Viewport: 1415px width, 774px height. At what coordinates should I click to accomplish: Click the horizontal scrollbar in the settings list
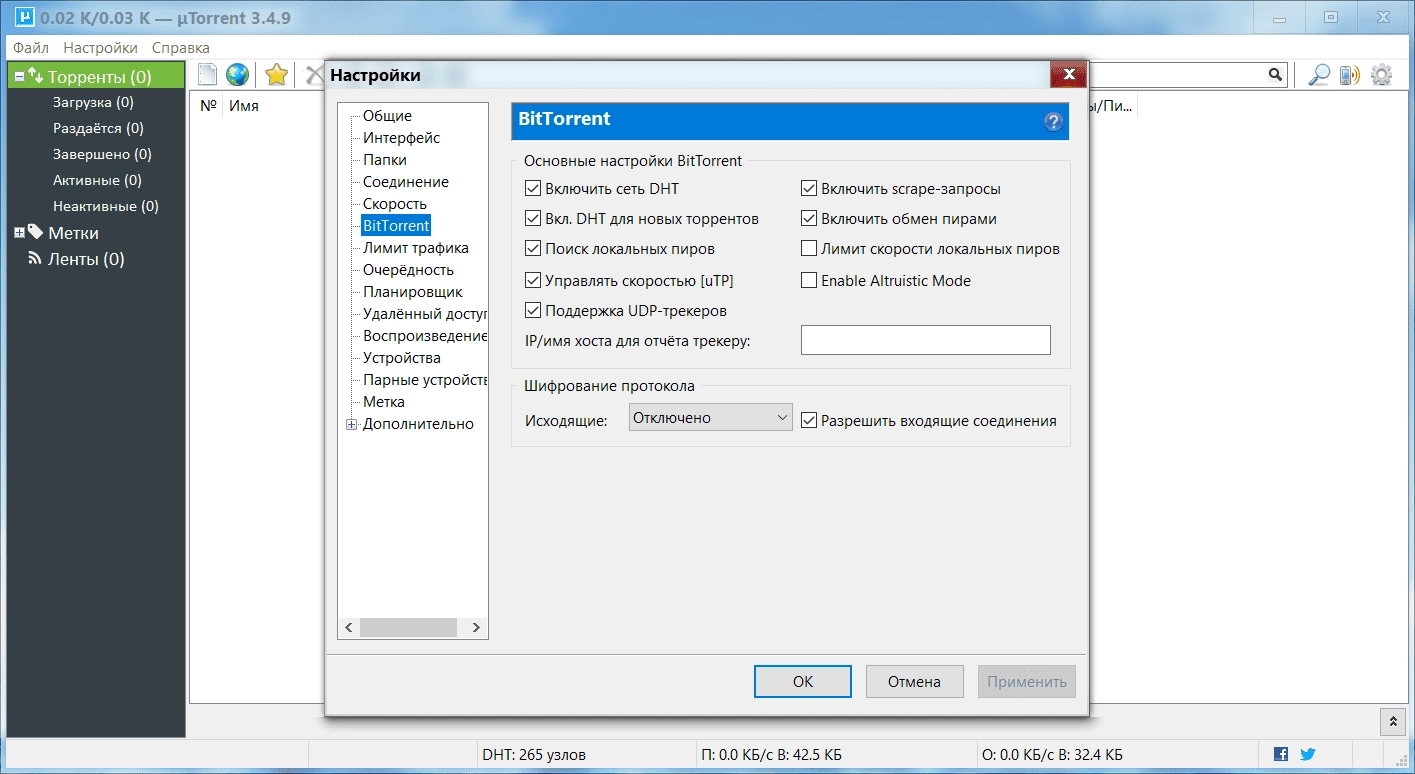pyautogui.click(x=409, y=627)
